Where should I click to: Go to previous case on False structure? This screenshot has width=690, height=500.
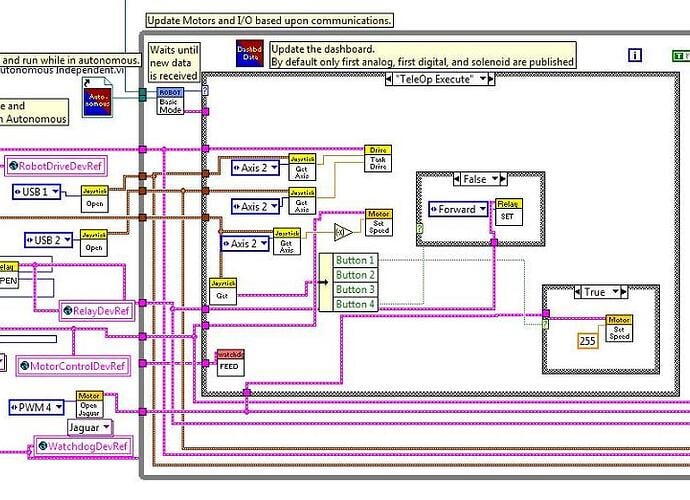pos(456,179)
